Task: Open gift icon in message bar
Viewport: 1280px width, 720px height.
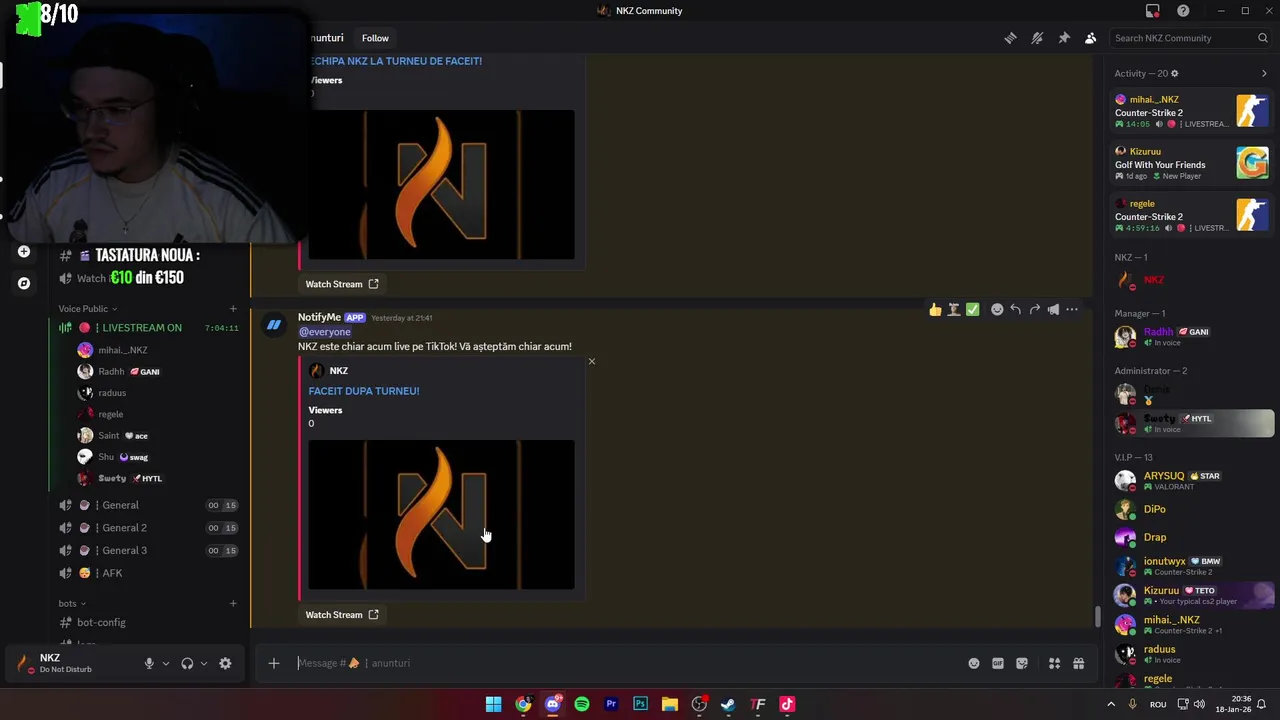Action: (1079, 663)
